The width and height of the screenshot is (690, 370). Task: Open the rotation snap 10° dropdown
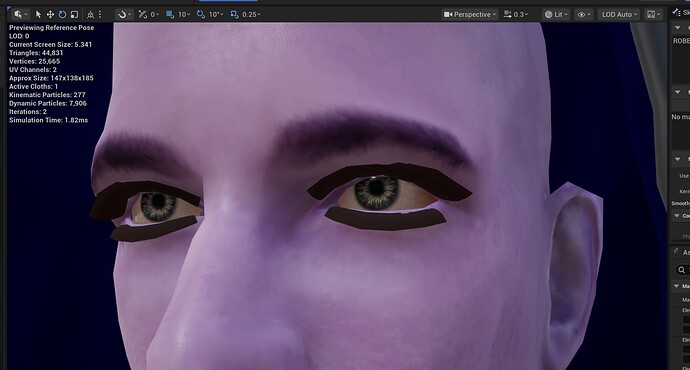pos(216,15)
